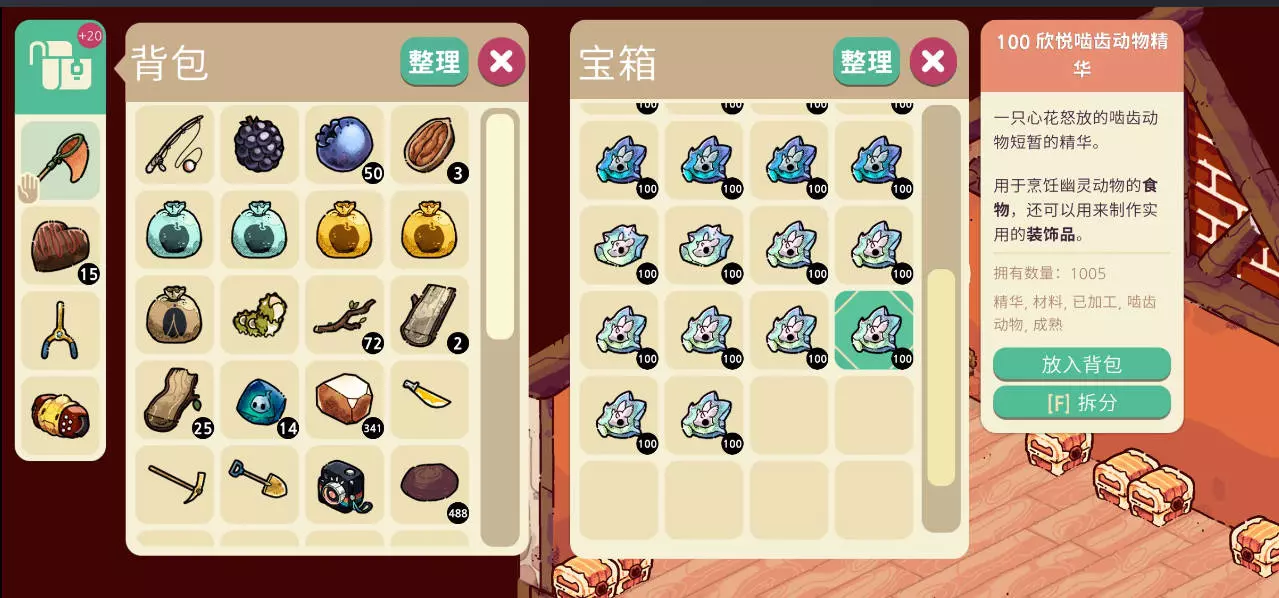Click the slingshot tool in sidebar
This screenshot has height=598, width=1279.
pyautogui.click(x=61, y=331)
